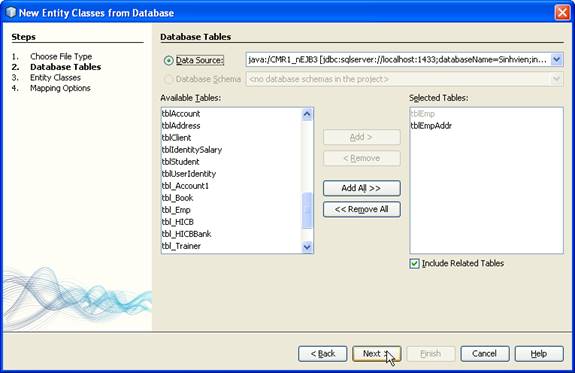Click the Available Tables scroll up arrow
Screen dimensions: 575x373
(307, 114)
